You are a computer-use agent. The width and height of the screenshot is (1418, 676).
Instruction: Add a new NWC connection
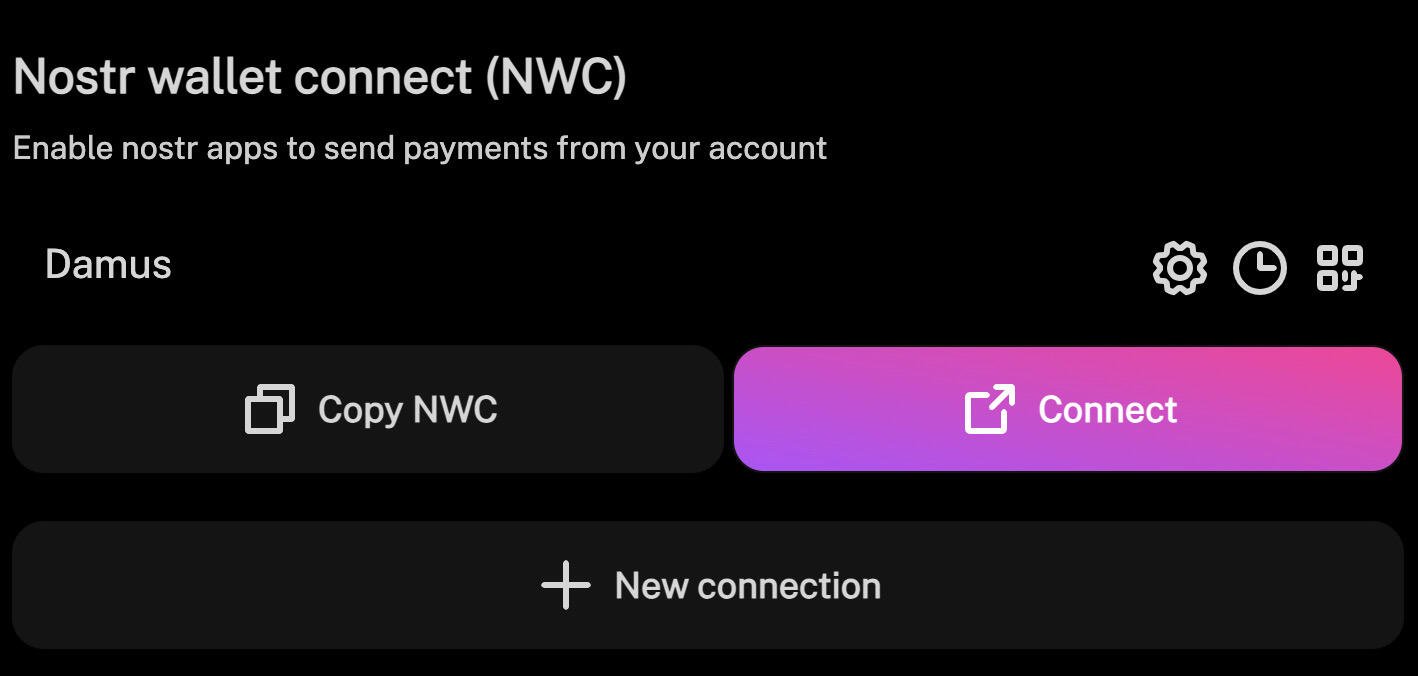pyautogui.click(x=708, y=585)
